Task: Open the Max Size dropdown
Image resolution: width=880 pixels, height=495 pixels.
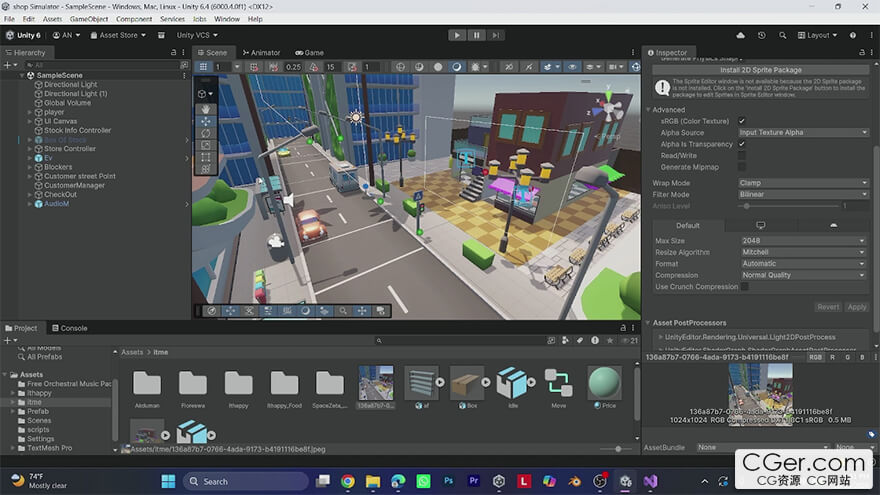Action: point(804,240)
